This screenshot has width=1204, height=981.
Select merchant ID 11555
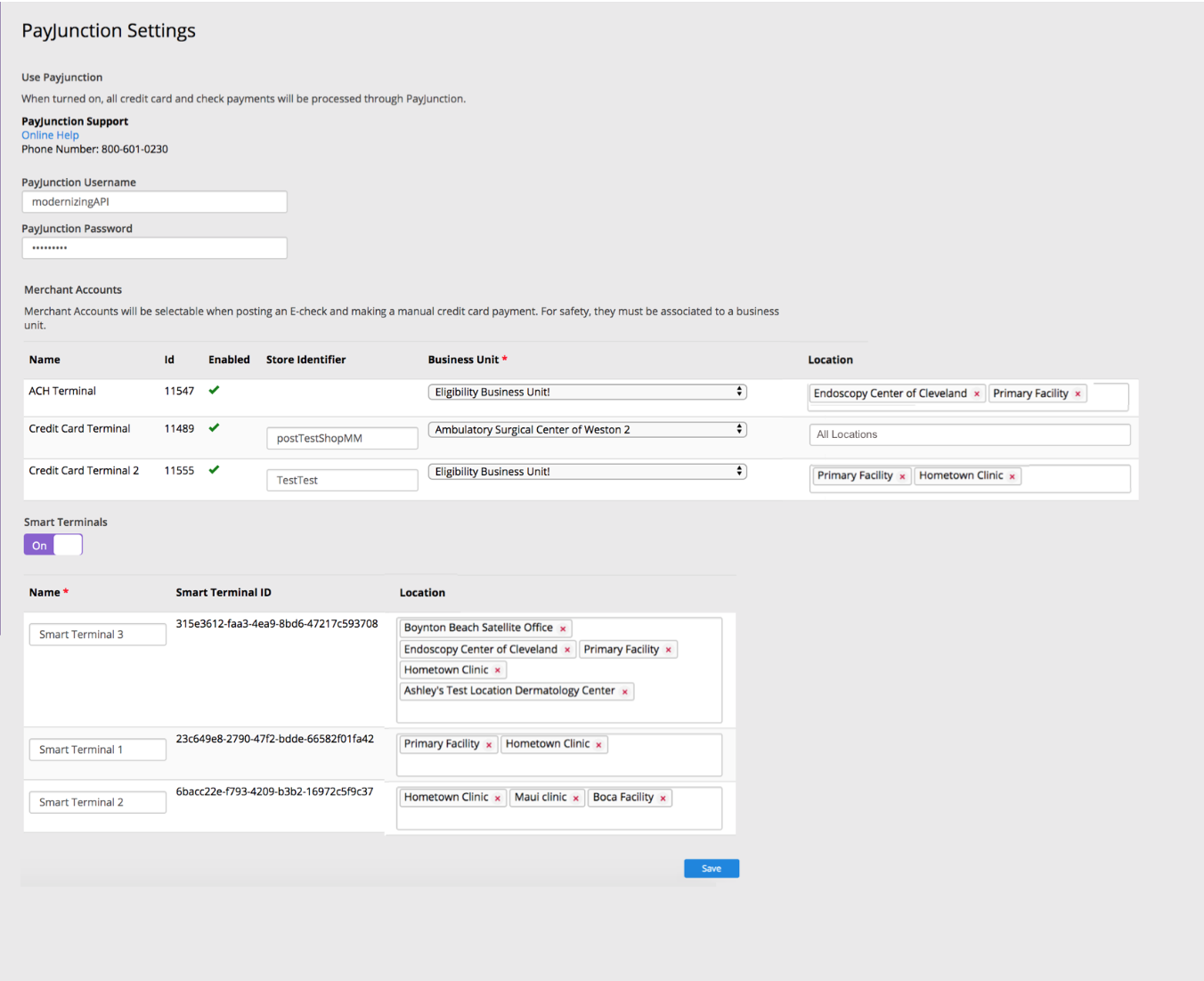(179, 470)
